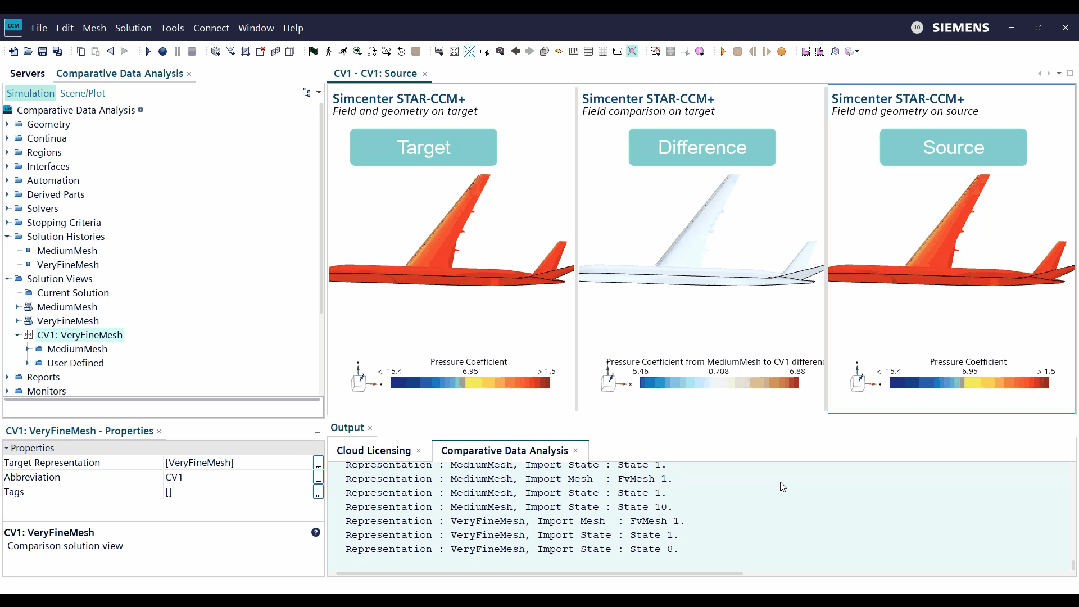Screen dimensions: 1079x607
Task: Open the Solution menu
Action: pyautogui.click(x=133, y=28)
